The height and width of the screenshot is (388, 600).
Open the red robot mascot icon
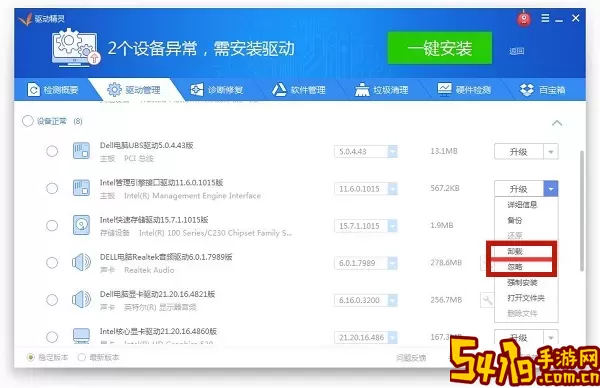524,18
